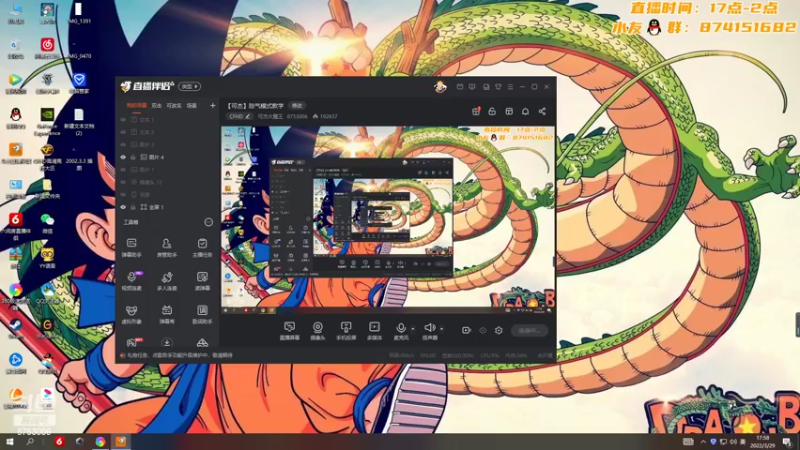Viewport: 800px width, 450px height.
Task: Toggle visibility of 文本 1 source
Action: coord(123,119)
